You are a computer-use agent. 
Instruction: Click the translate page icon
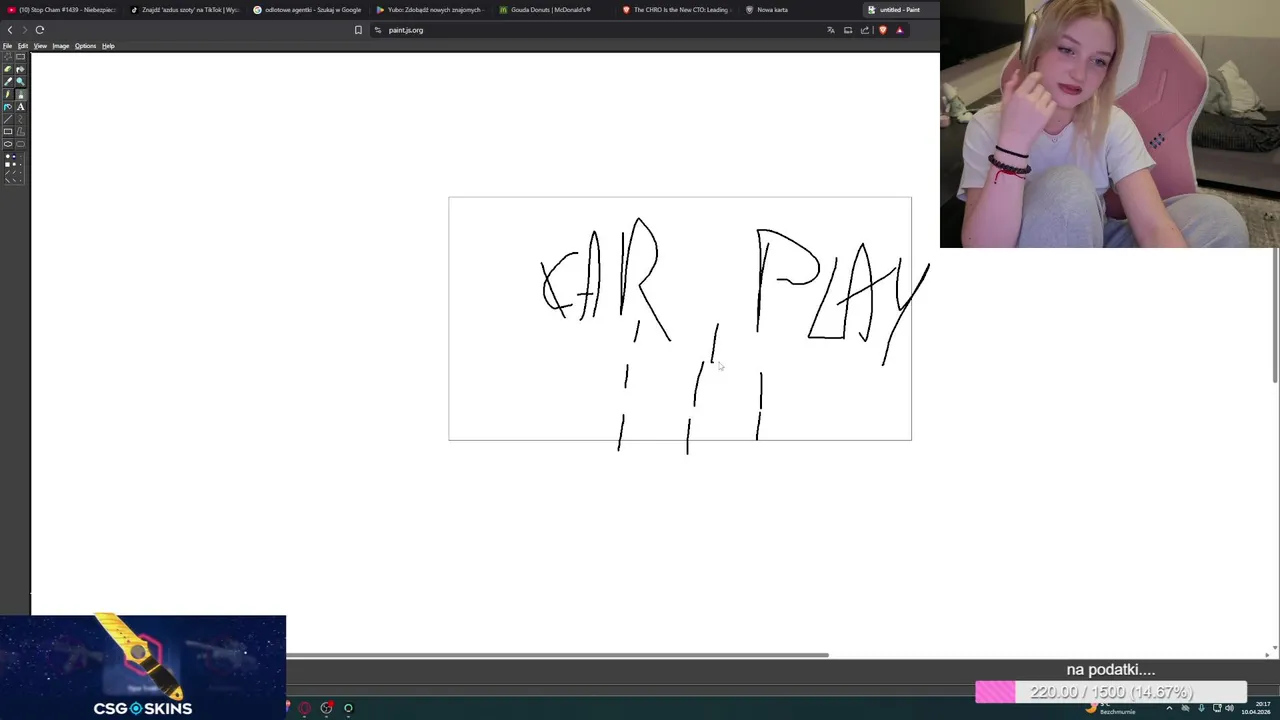click(x=830, y=30)
